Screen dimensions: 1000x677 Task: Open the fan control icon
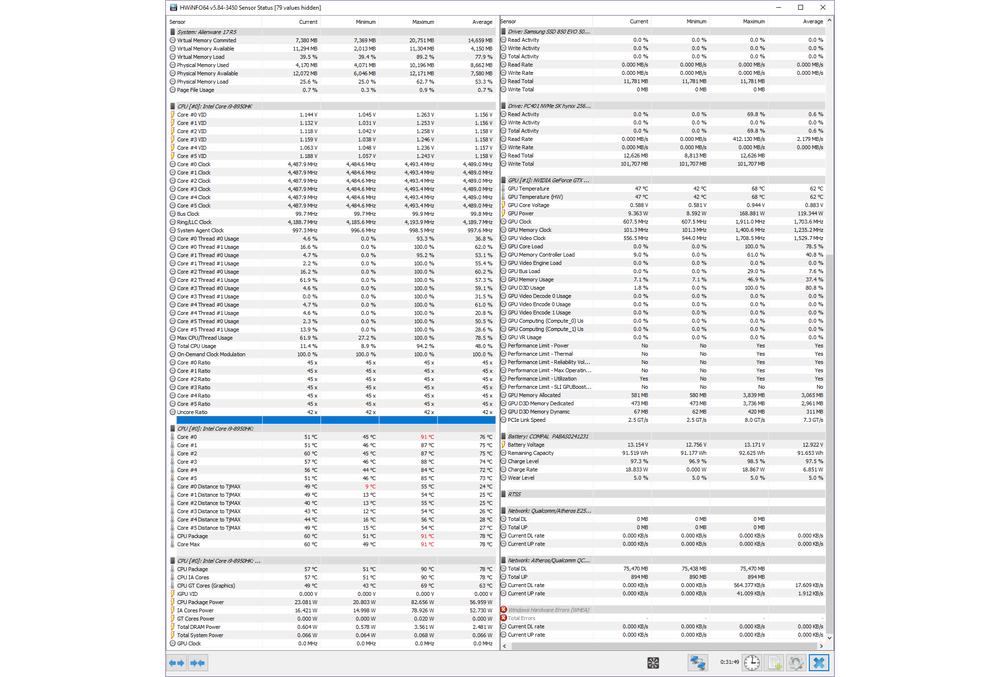click(x=653, y=663)
